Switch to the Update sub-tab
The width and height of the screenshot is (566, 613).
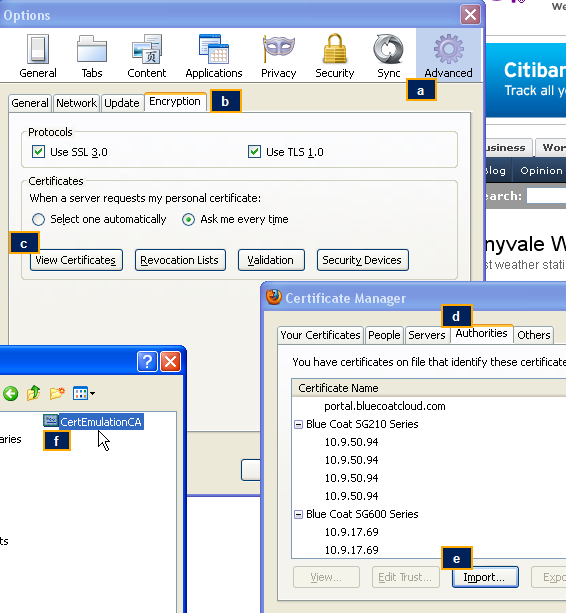click(x=122, y=103)
